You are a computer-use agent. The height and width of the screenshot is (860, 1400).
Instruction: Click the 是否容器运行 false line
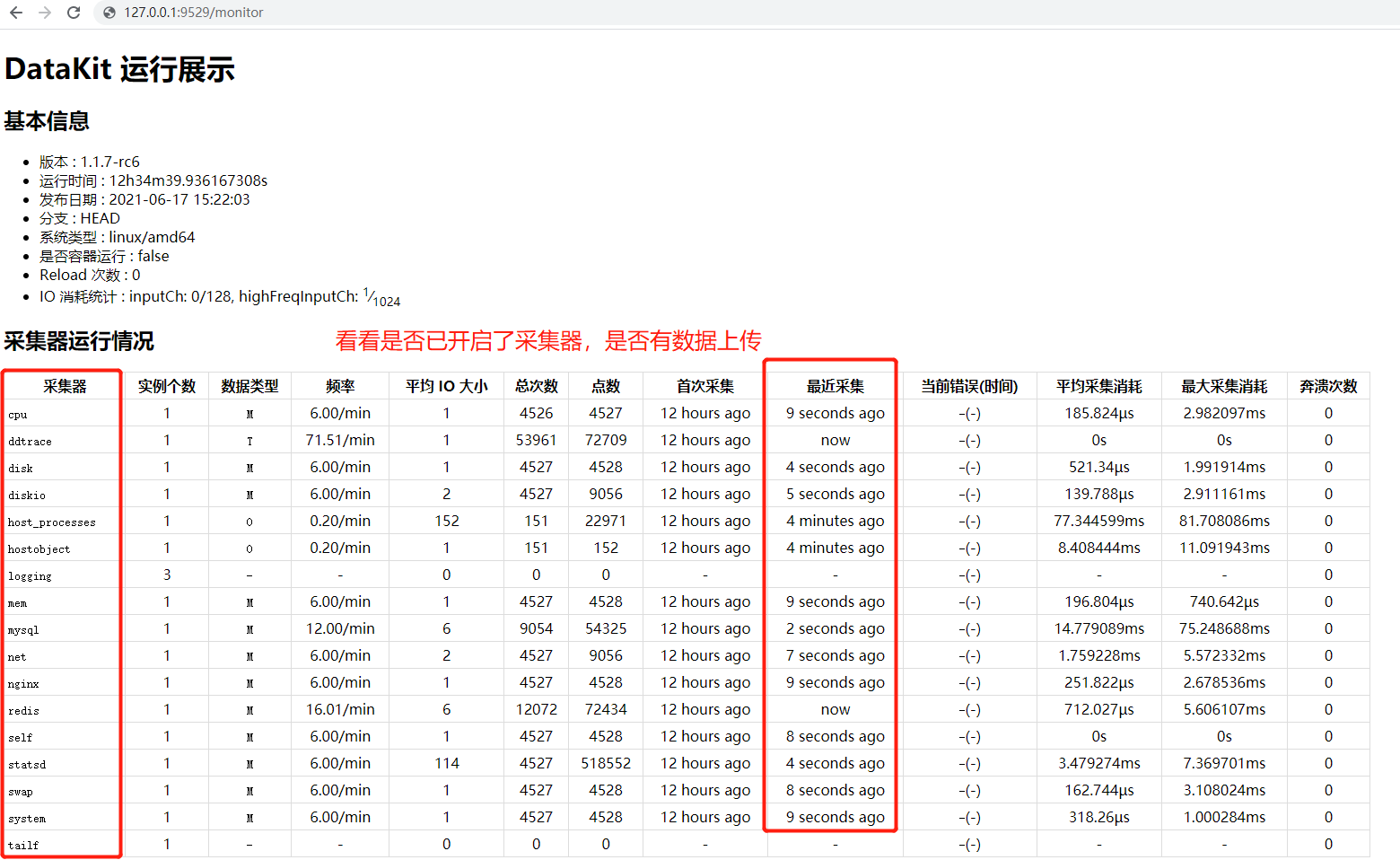coord(104,256)
